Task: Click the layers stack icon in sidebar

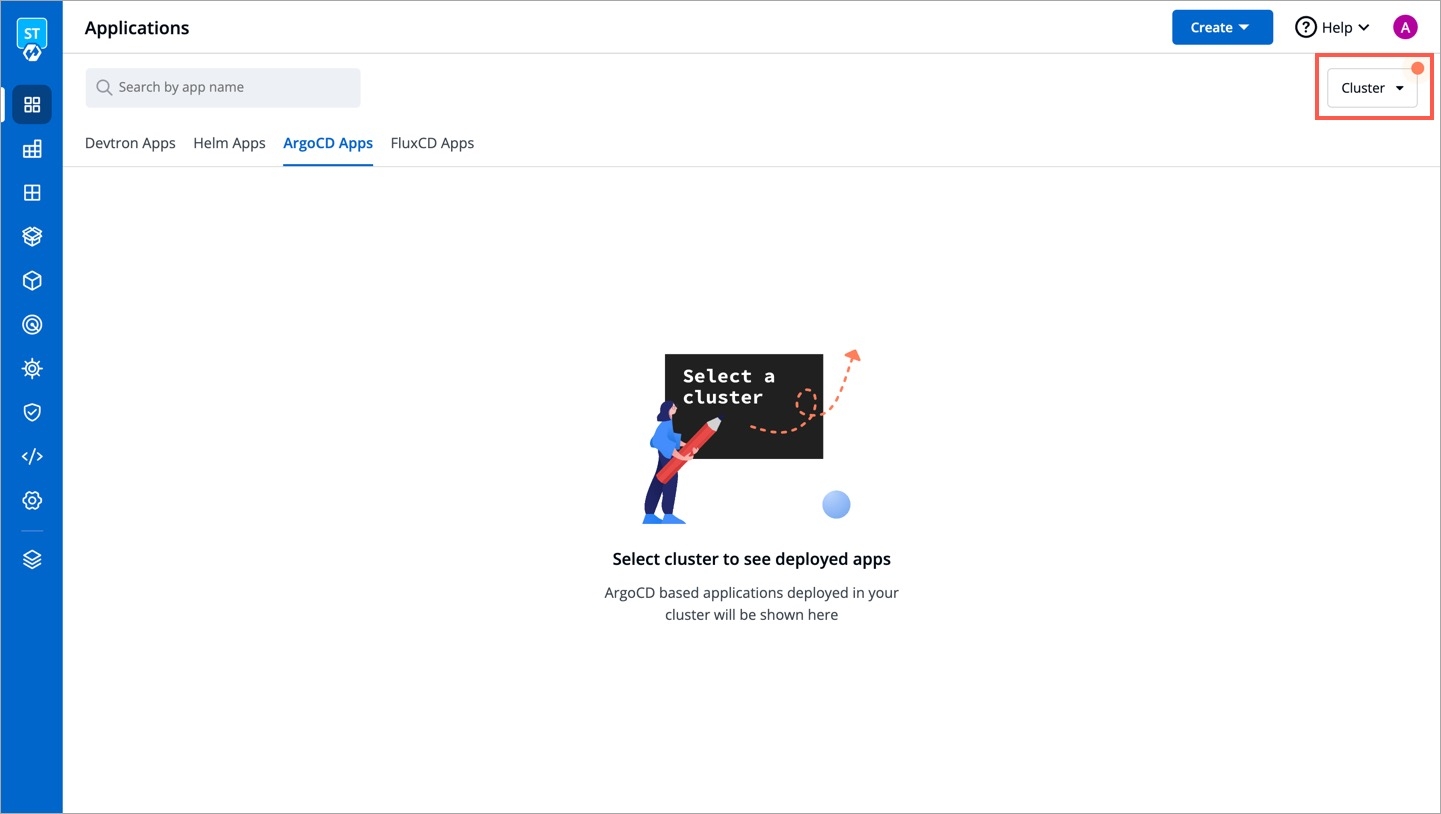Action: [32, 560]
